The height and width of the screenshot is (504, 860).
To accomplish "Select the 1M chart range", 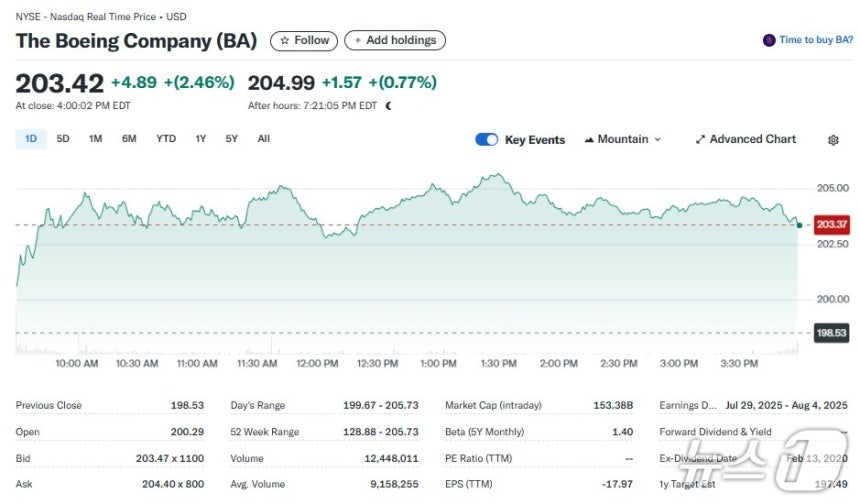I will coord(96,139).
